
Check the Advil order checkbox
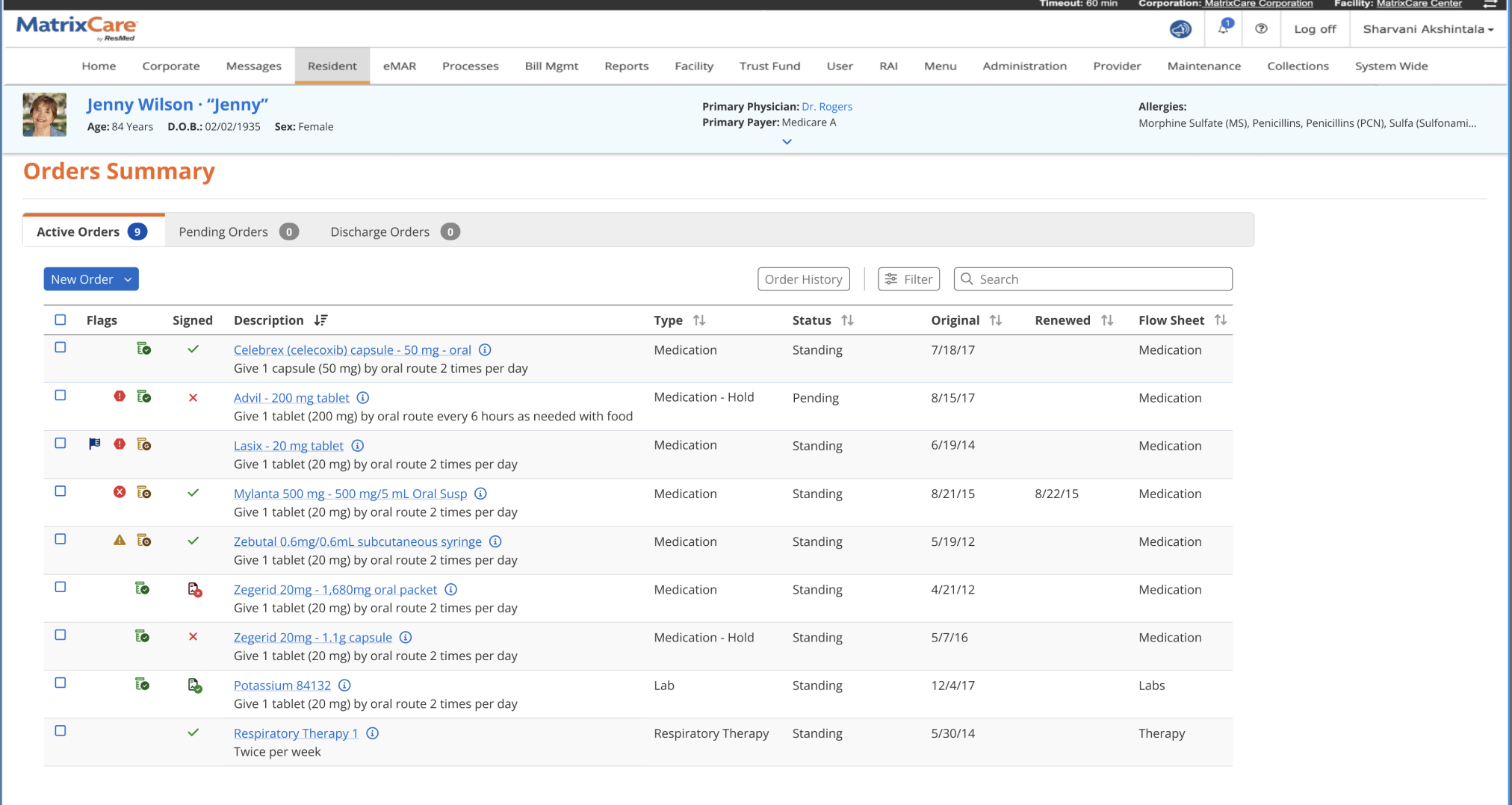61,395
